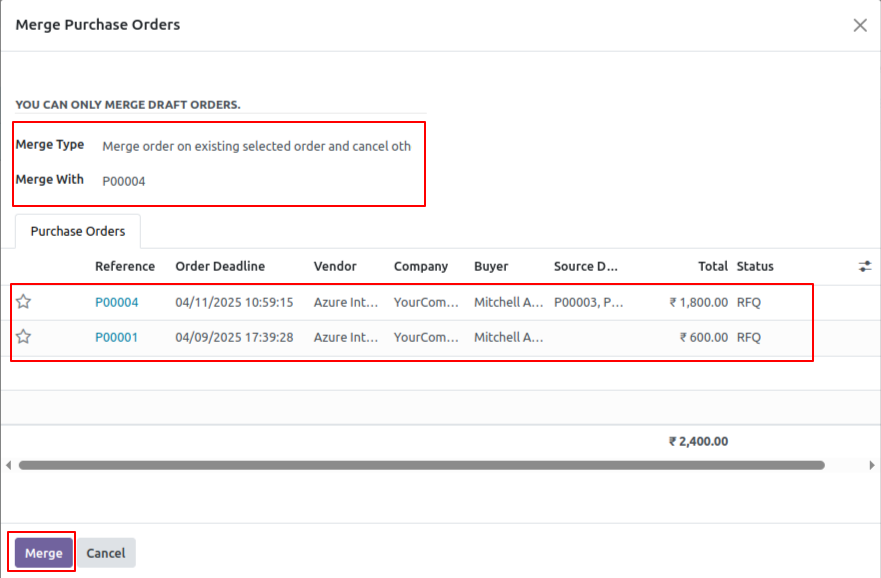Screen dimensions: 881x578
Task: Open purchase order P00004
Action: tap(117, 301)
